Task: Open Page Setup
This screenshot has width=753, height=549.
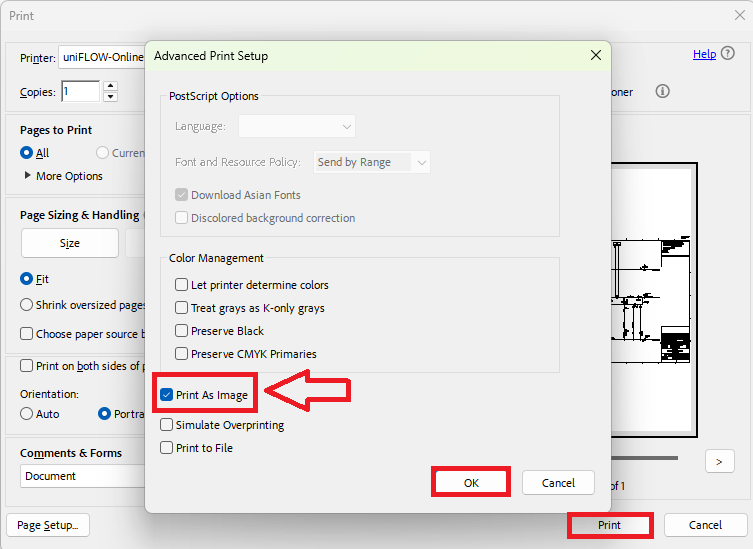Action: pos(48,525)
